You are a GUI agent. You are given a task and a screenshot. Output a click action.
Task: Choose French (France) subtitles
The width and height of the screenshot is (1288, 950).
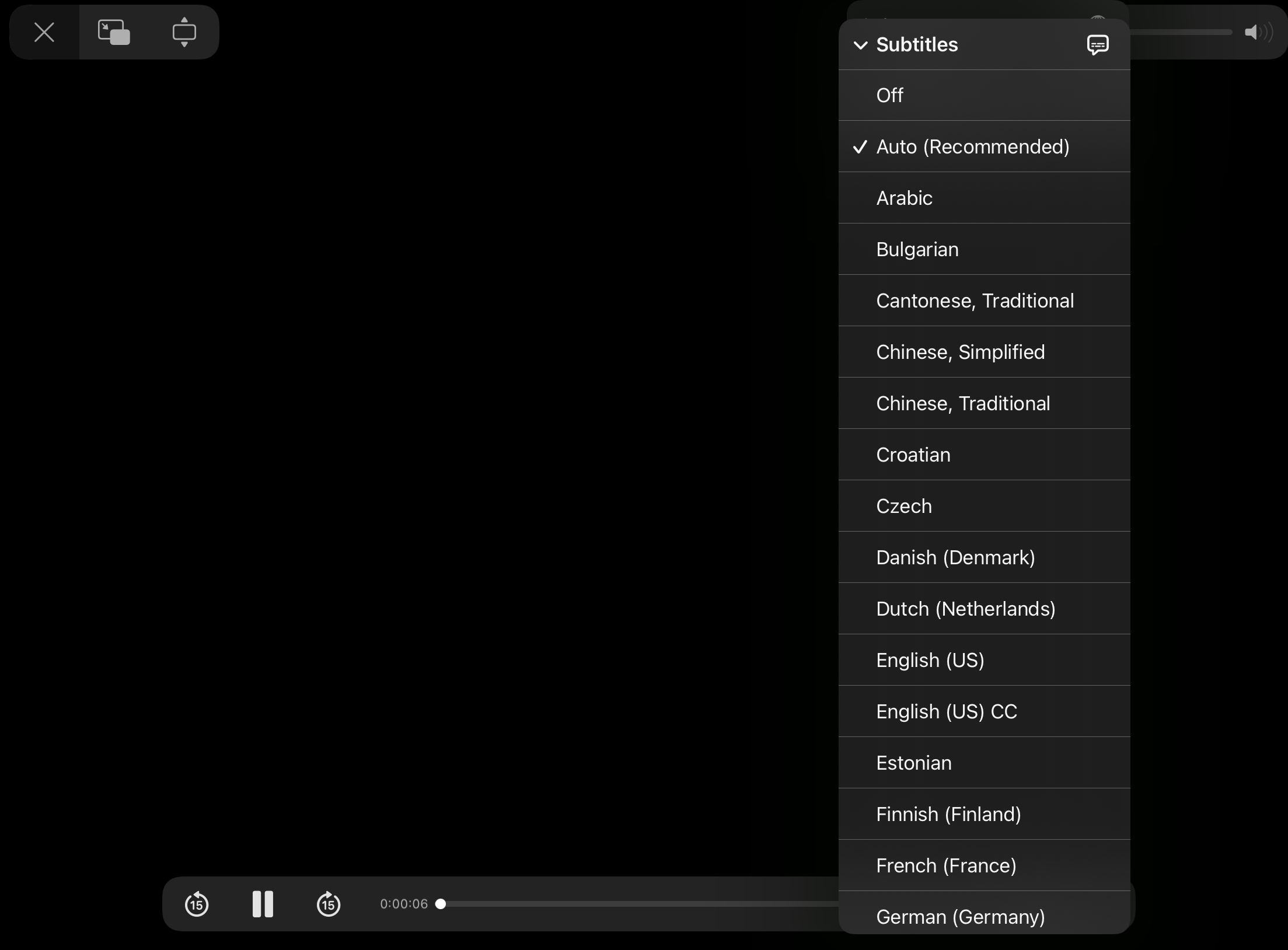pos(985,865)
